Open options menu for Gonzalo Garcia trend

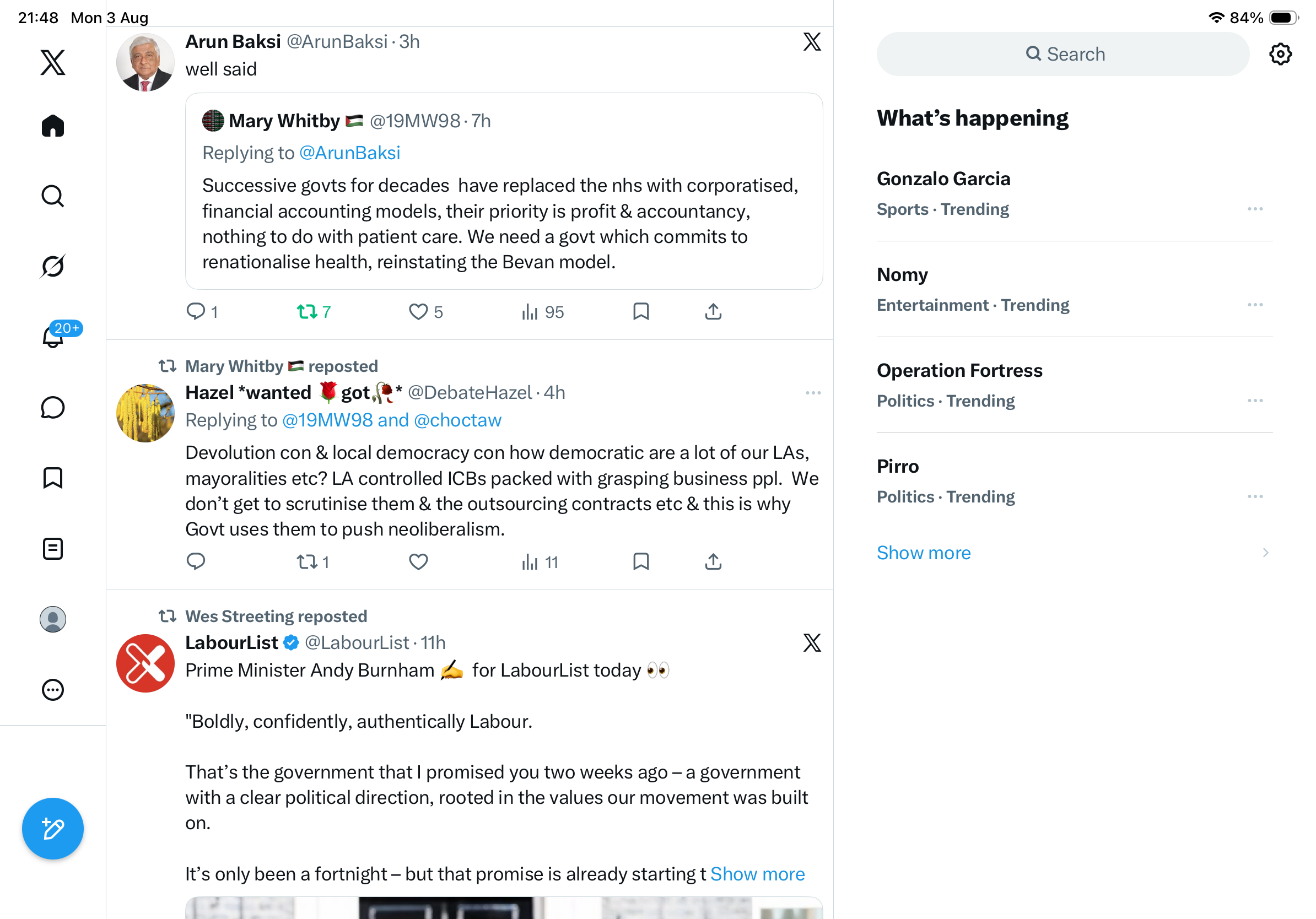pyautogui.click(x=1255, y=209)
